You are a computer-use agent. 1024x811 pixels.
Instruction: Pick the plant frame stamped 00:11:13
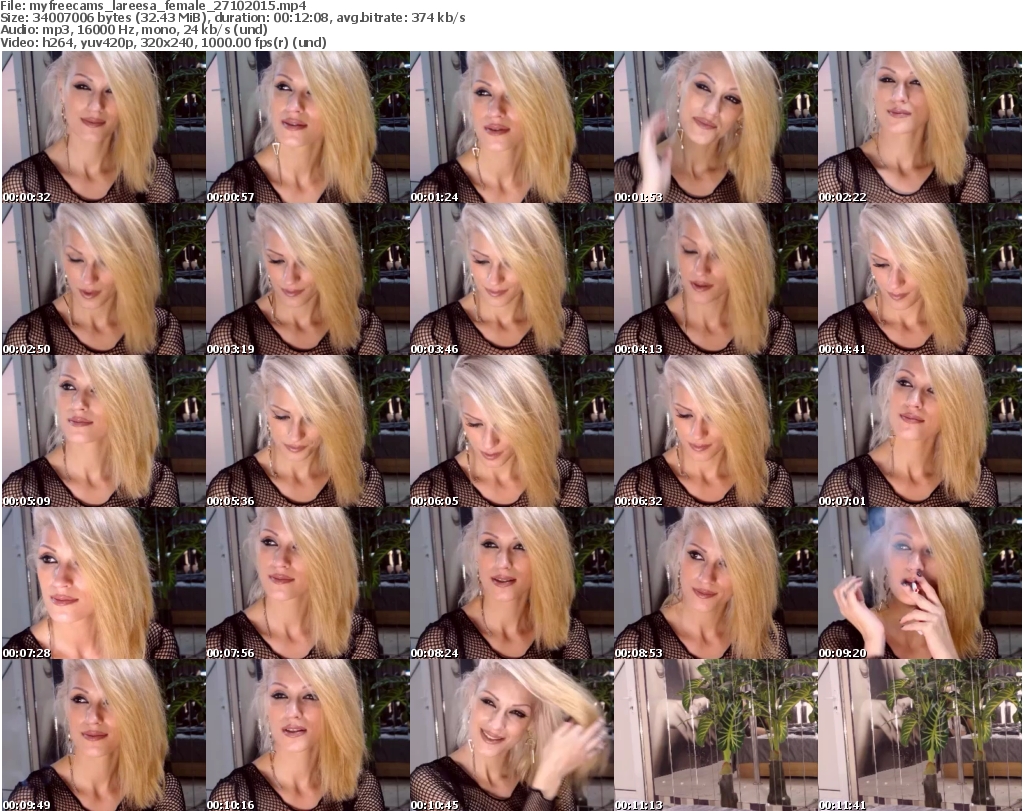coord(716,735)
